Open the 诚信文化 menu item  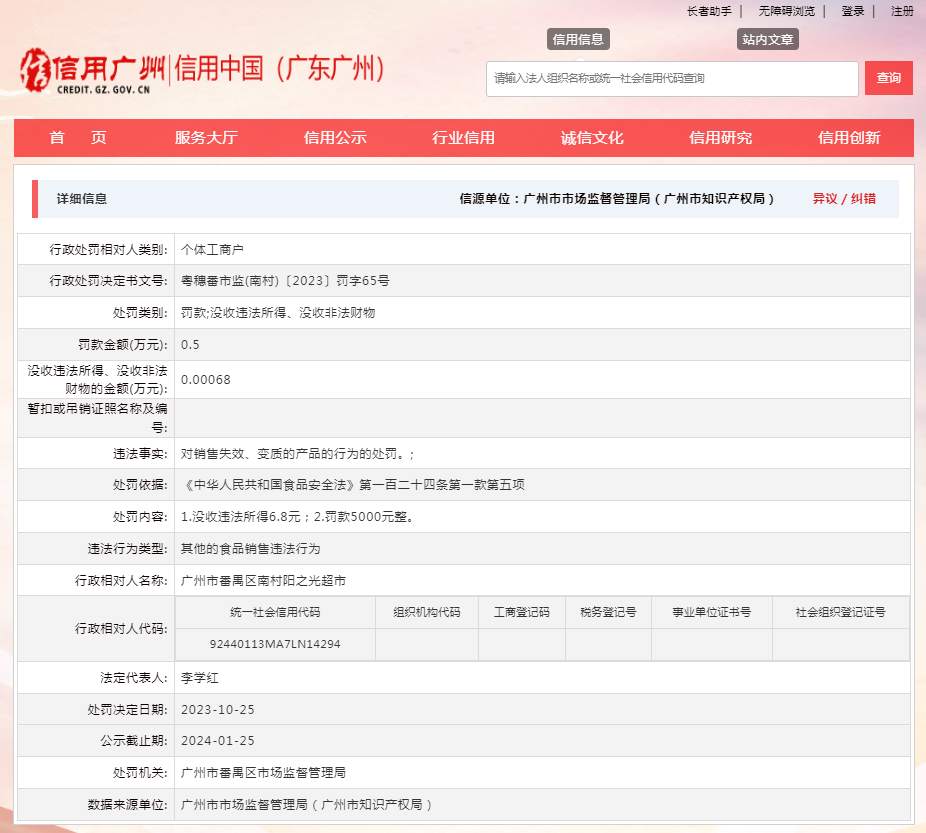pyautogui.click(x=592, y=138)
